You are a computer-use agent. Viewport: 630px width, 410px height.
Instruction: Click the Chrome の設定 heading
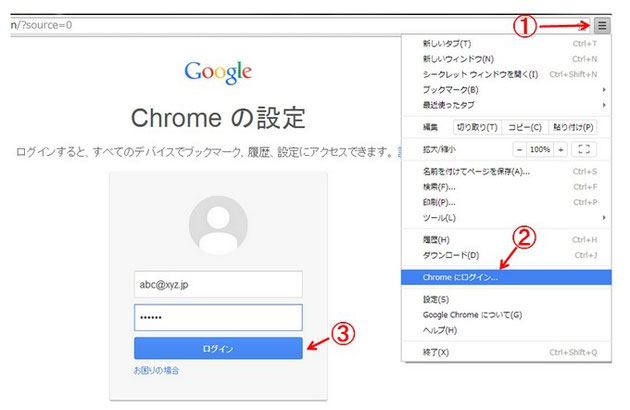[218, 118]
